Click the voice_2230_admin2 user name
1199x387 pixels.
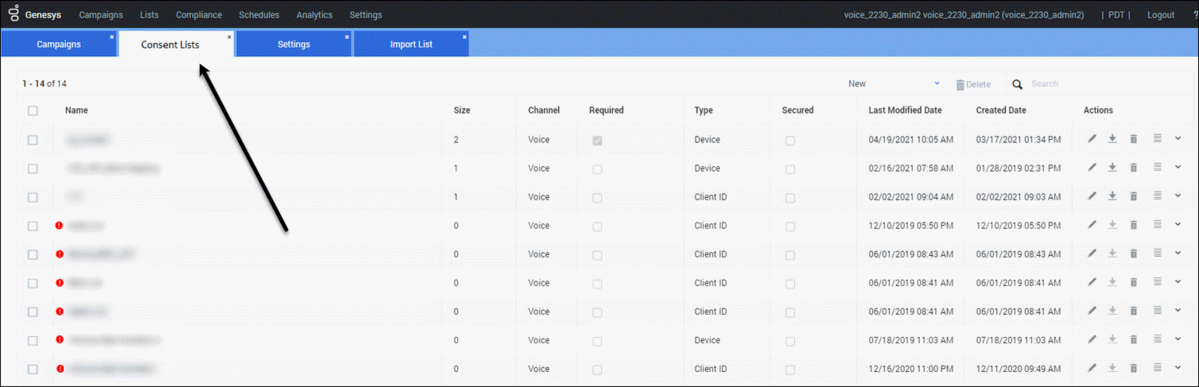pyautogui.click(x=963, y=15)
